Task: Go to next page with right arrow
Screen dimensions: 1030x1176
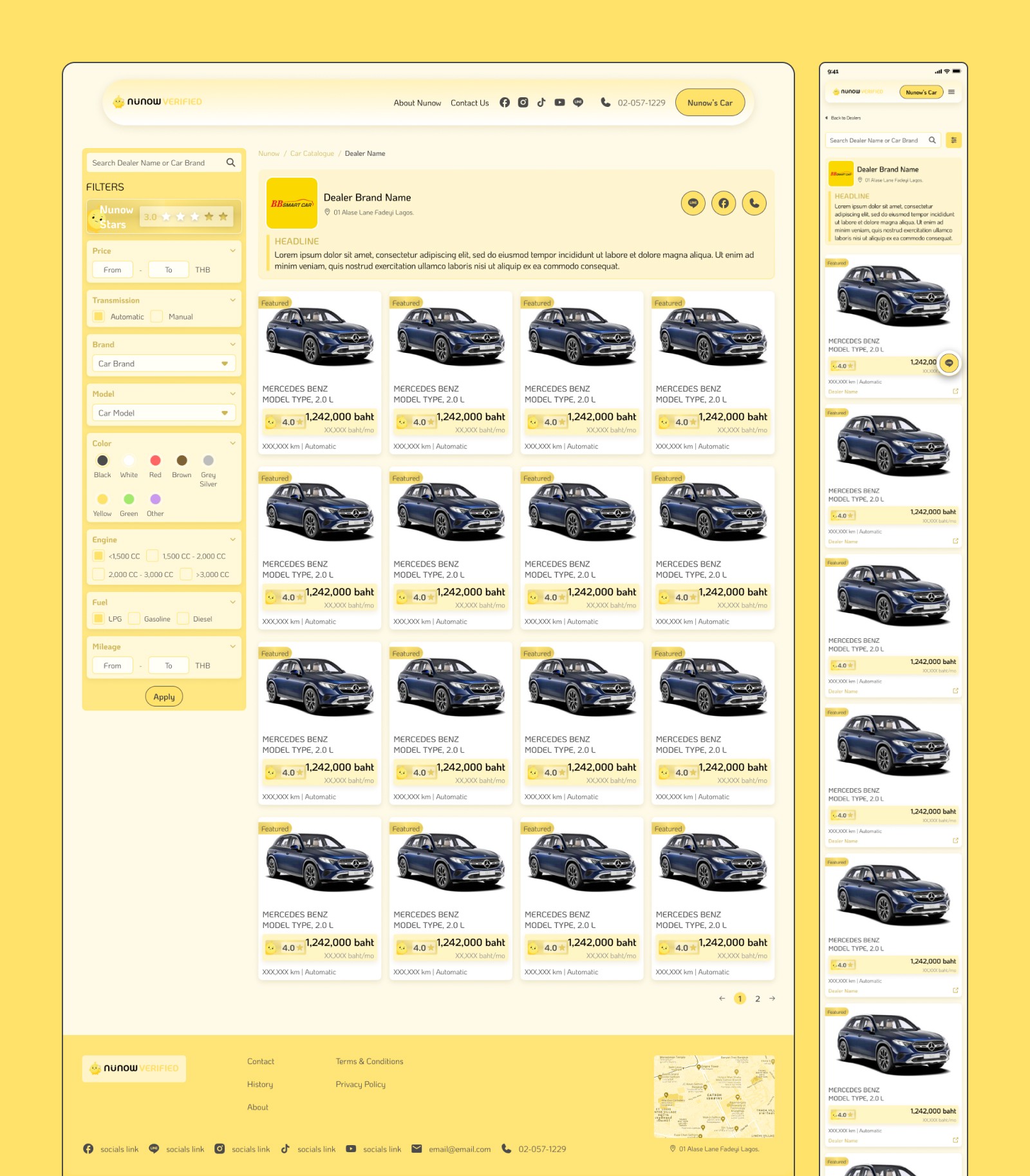Action: pyautogui.click(x=772, y=999)
